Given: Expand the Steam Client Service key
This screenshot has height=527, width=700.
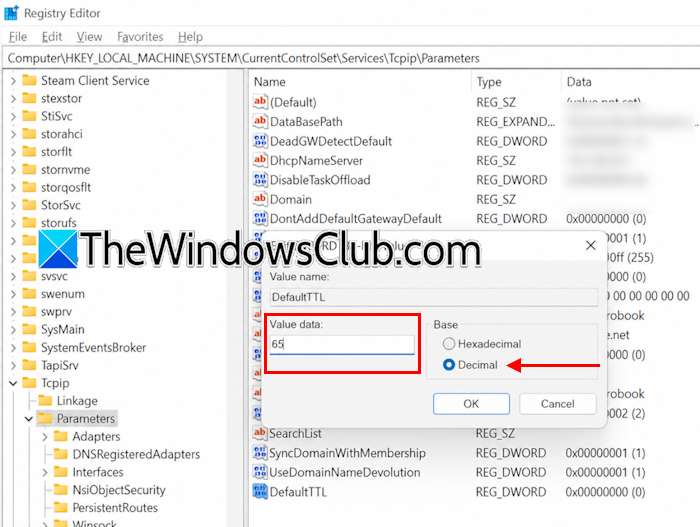Looking at the screenshot, I should pyautogui.click(x=13, y=81).
